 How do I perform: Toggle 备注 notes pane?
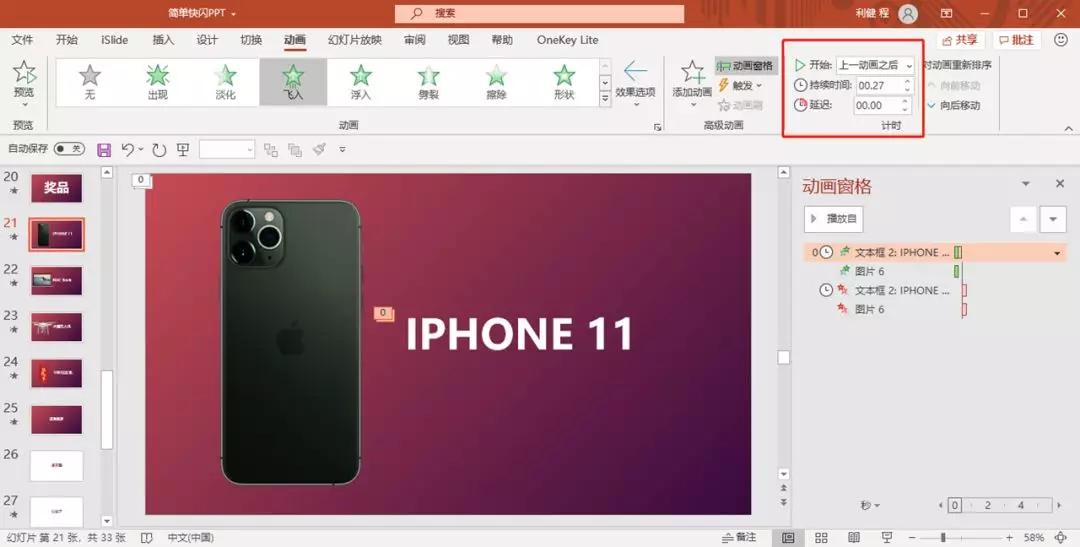click(x=739, y=537)
